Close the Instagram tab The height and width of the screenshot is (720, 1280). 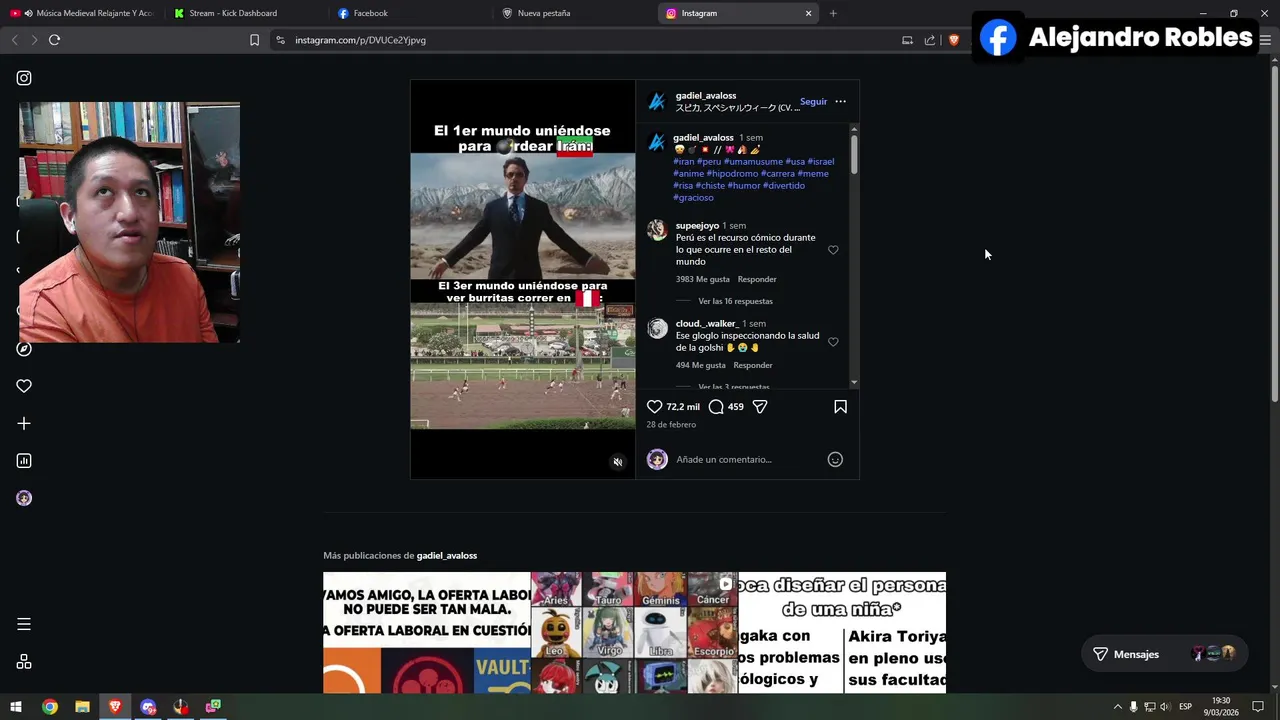808,13
